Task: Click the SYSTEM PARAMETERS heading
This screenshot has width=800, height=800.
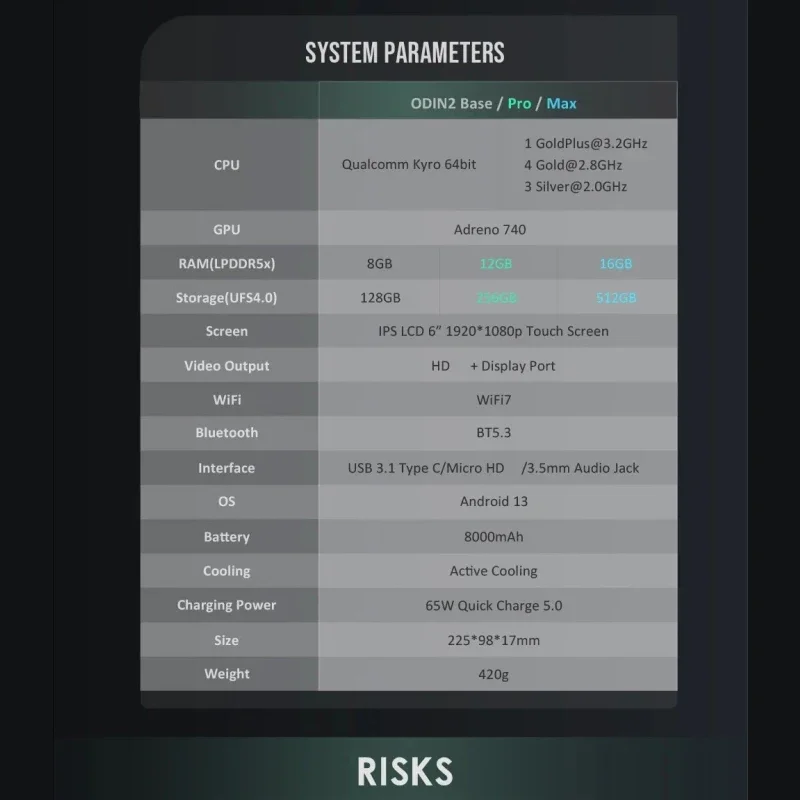Action: coord(404,52)
